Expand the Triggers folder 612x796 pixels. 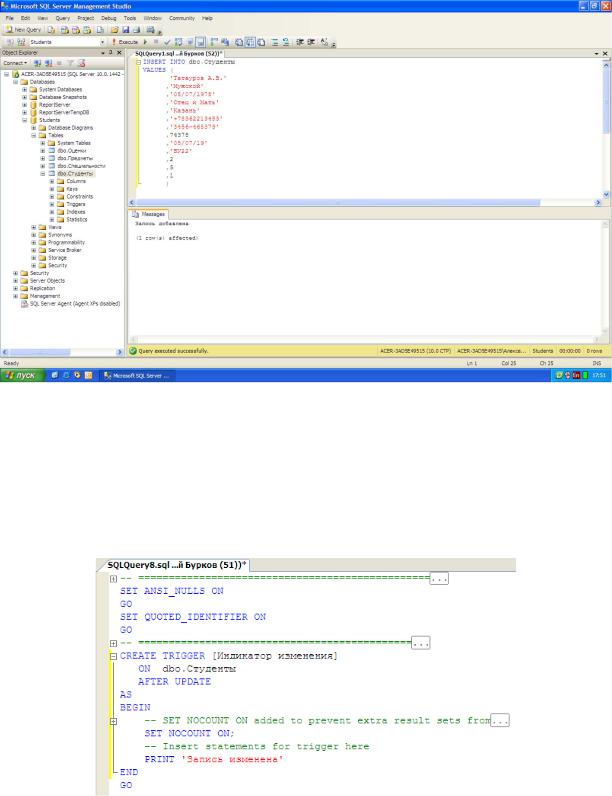(x=52, y=204)
